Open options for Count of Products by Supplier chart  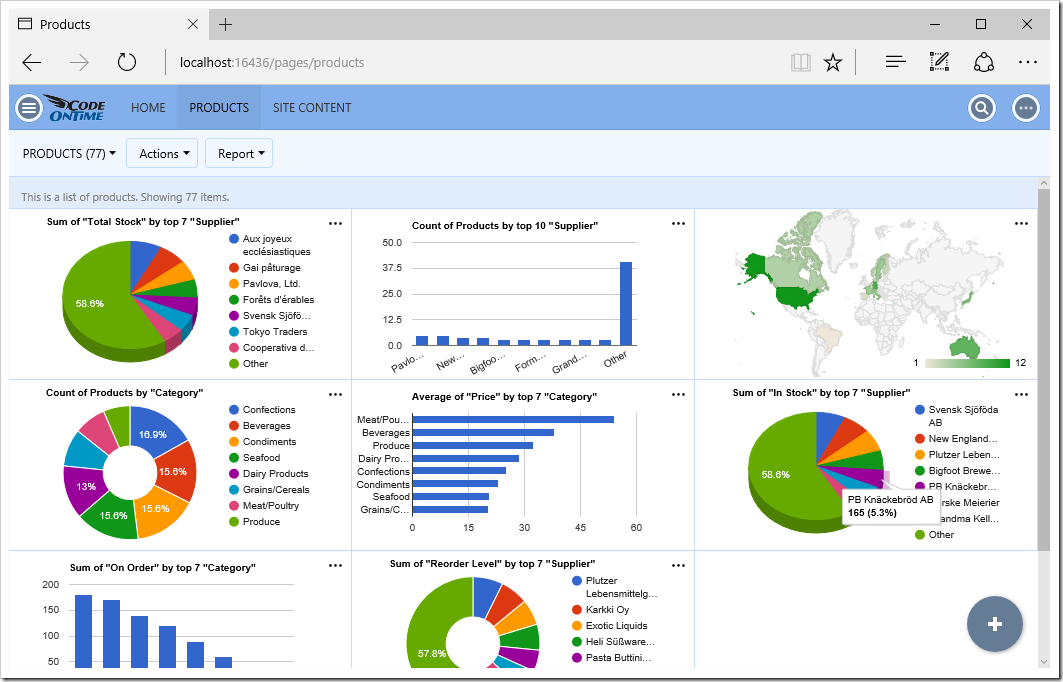click(x=678, y=224)
